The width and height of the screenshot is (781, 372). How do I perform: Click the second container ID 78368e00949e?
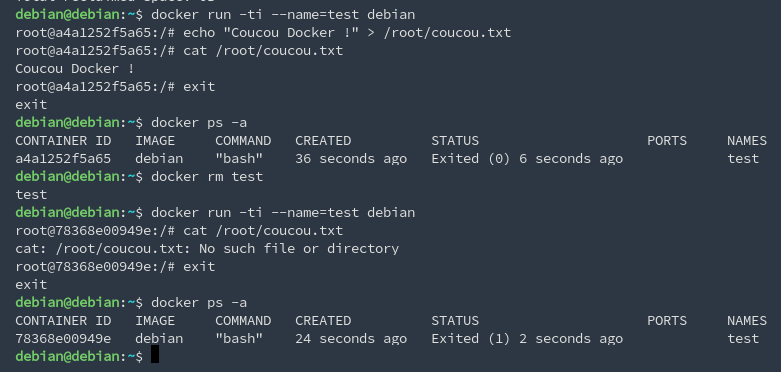coord(63,339)
